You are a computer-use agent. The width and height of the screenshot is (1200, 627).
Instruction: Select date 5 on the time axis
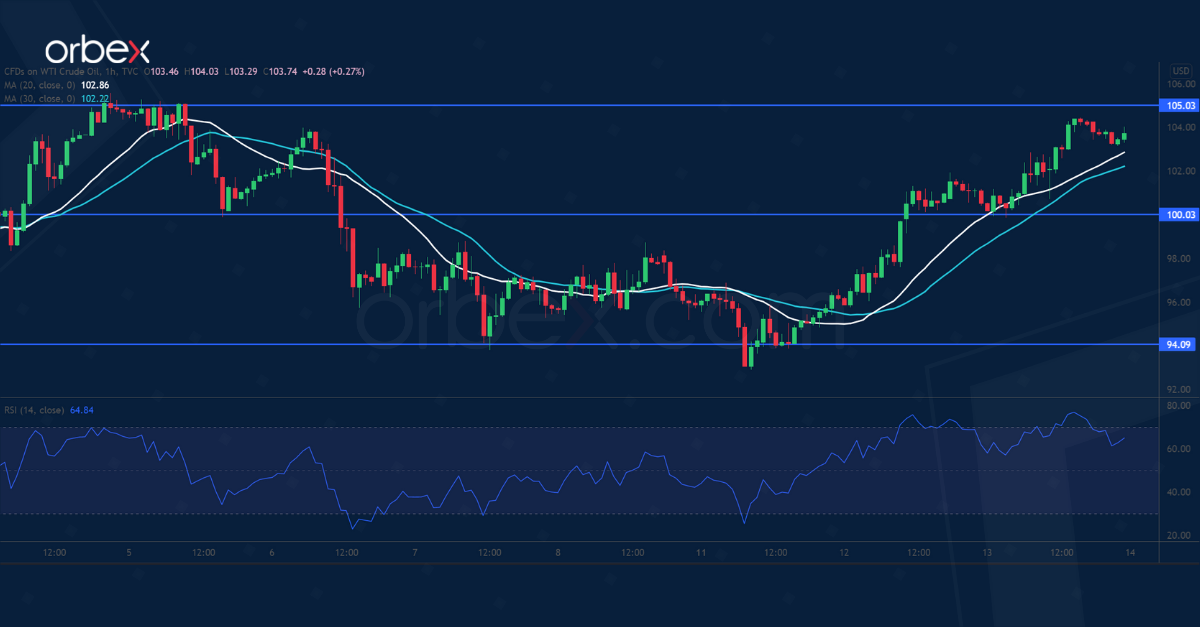pos(129,553)
